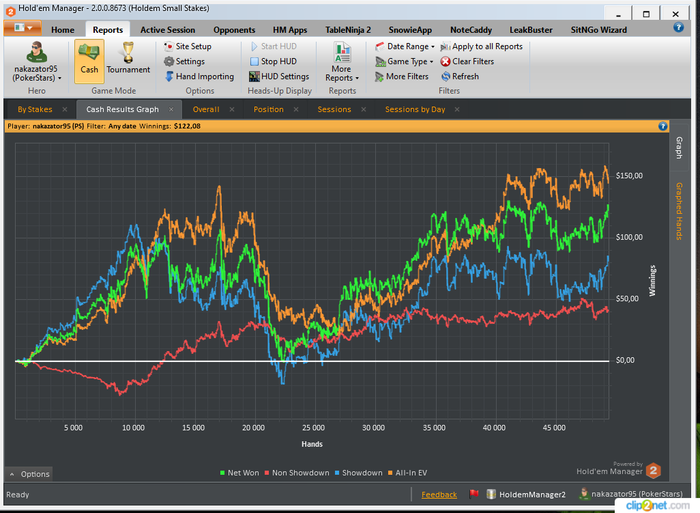Close the Position tab
700x513 pixels.
pos(296,109)
